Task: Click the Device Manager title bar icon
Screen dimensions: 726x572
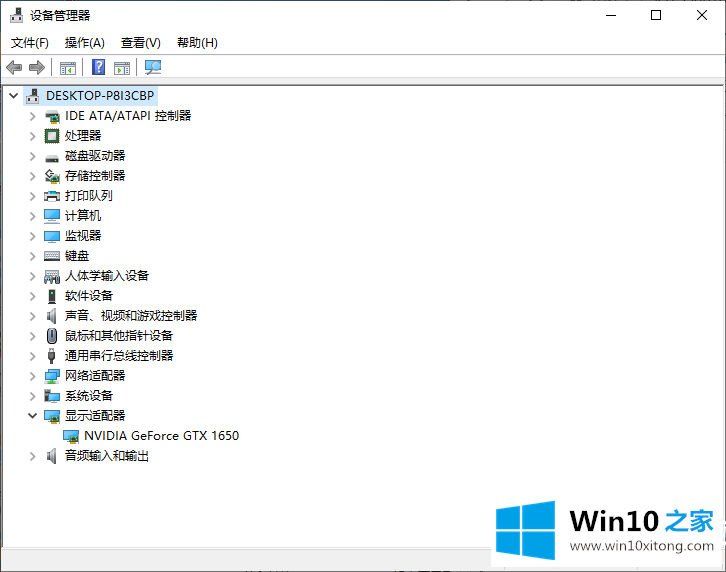Action: click(x=16, y=15)
